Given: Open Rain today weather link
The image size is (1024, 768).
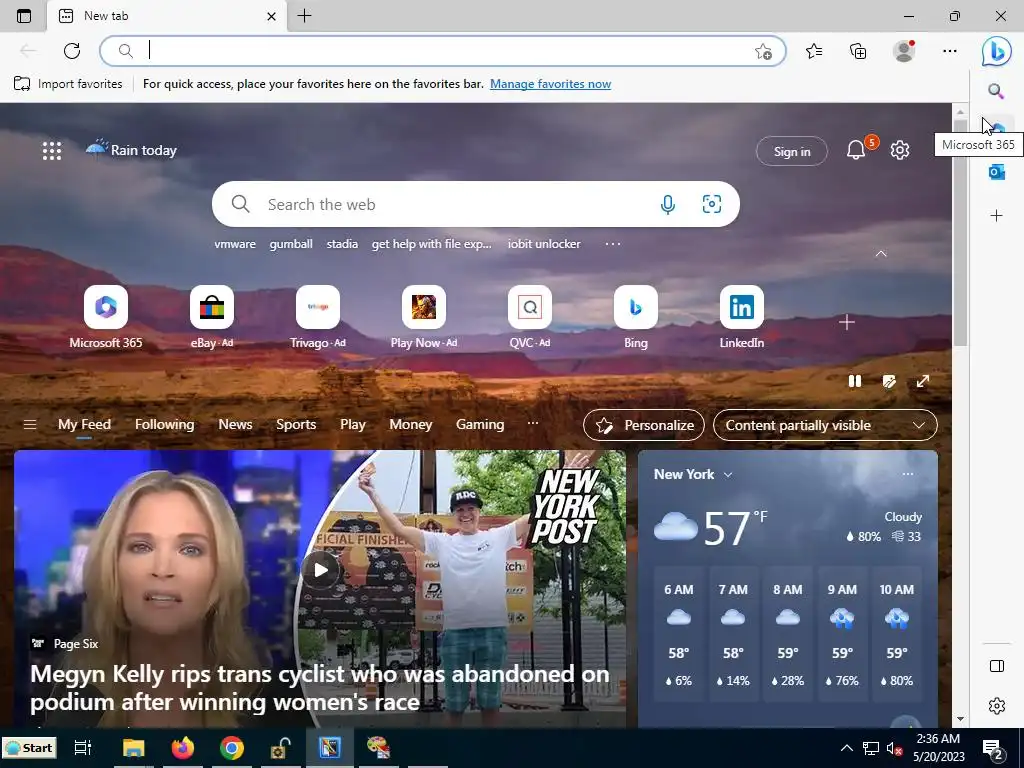Looking at the screenshot, I should [131, 149].
